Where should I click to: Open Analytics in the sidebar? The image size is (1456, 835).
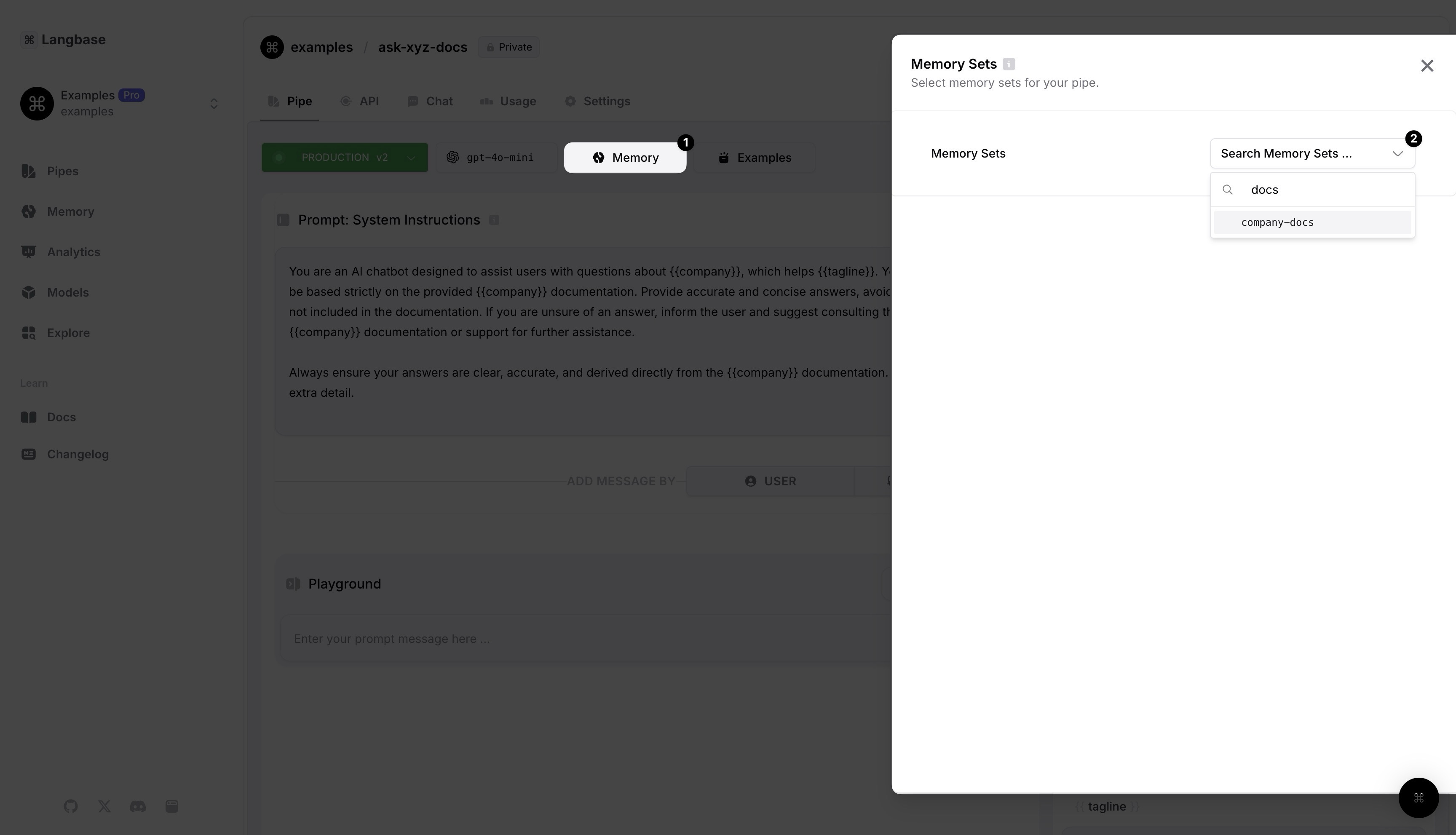(73, 252)
